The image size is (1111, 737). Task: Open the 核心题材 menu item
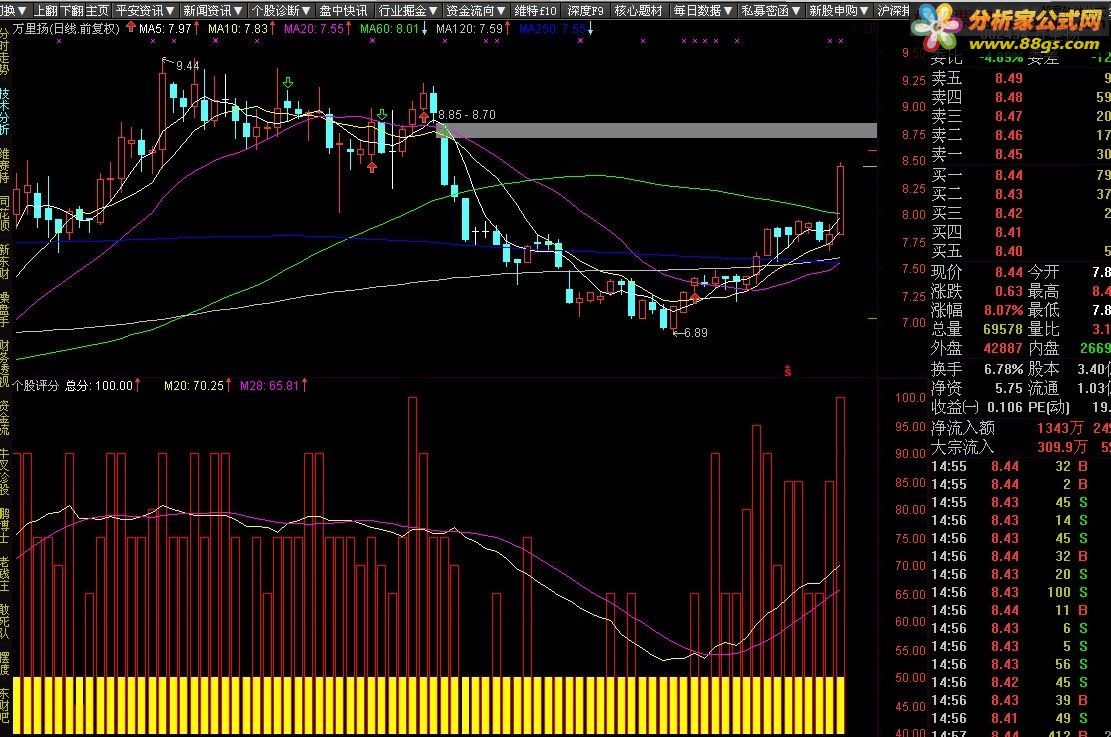tap(638, 10)
